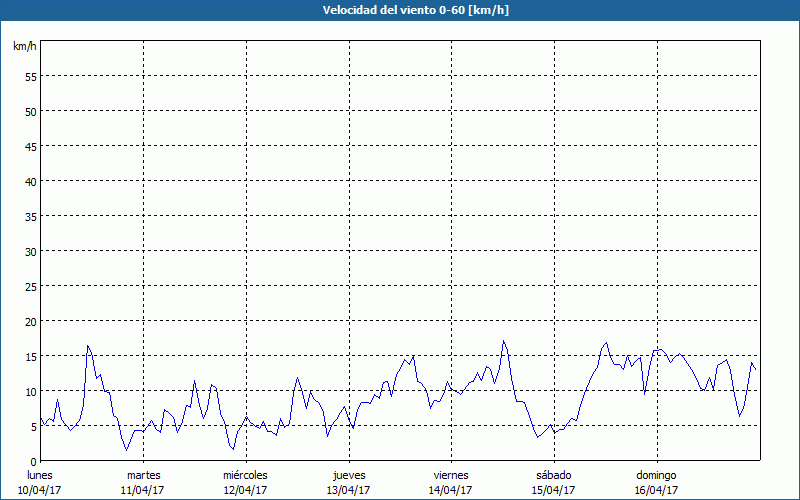This screenshot has height=500, width=800.
Task: Click the highest wind peak on Friday
Action: pos(503,341)
